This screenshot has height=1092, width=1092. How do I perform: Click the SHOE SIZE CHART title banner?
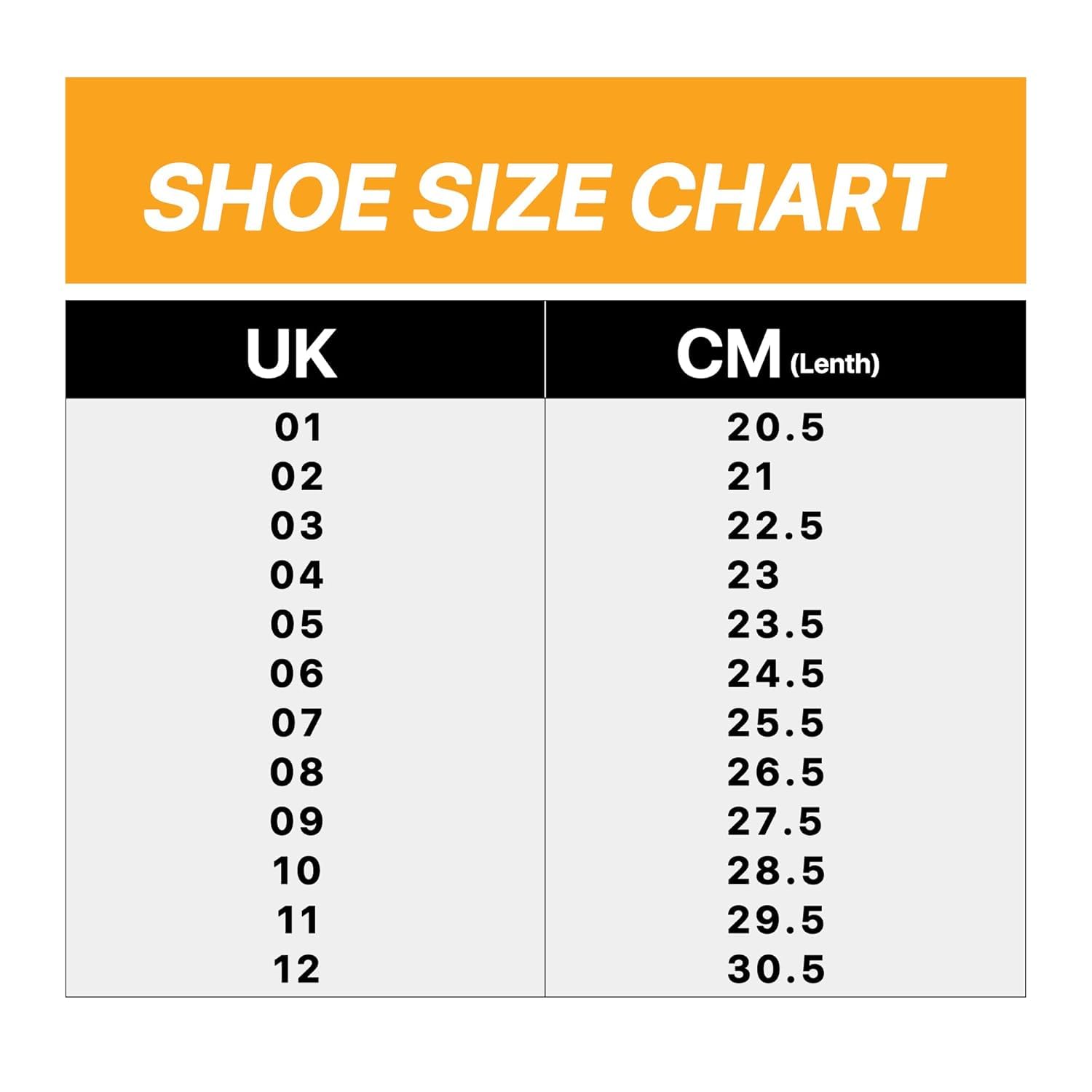tap(545, 195)
